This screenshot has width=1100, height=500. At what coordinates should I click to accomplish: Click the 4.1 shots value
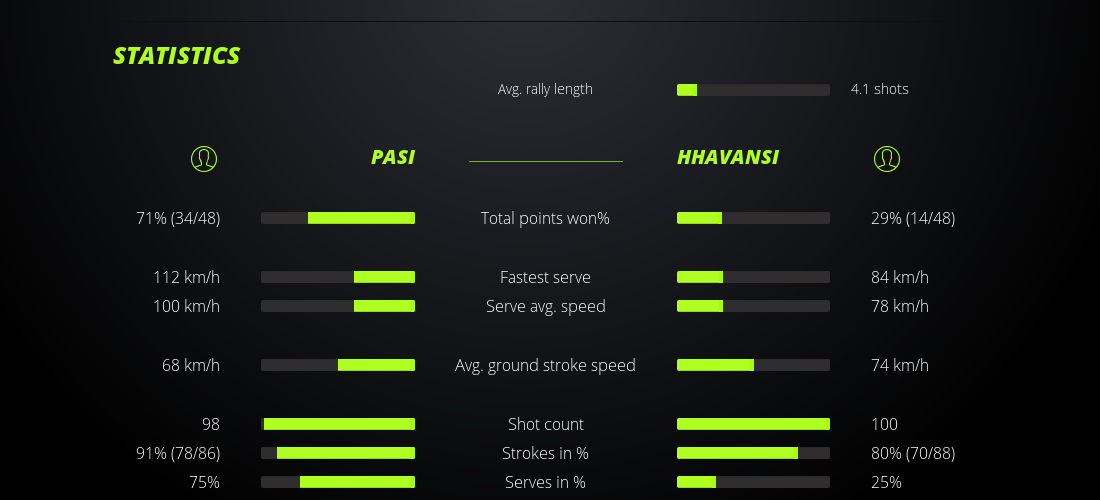point(880,89)
